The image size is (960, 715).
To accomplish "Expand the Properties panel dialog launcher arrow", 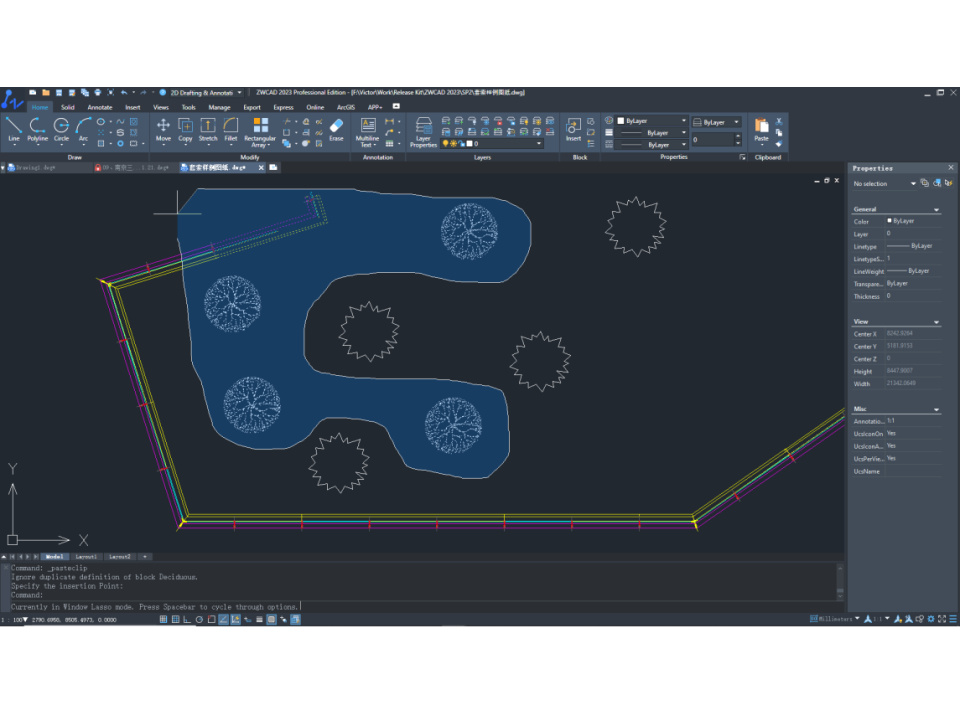I will [743, 157].
